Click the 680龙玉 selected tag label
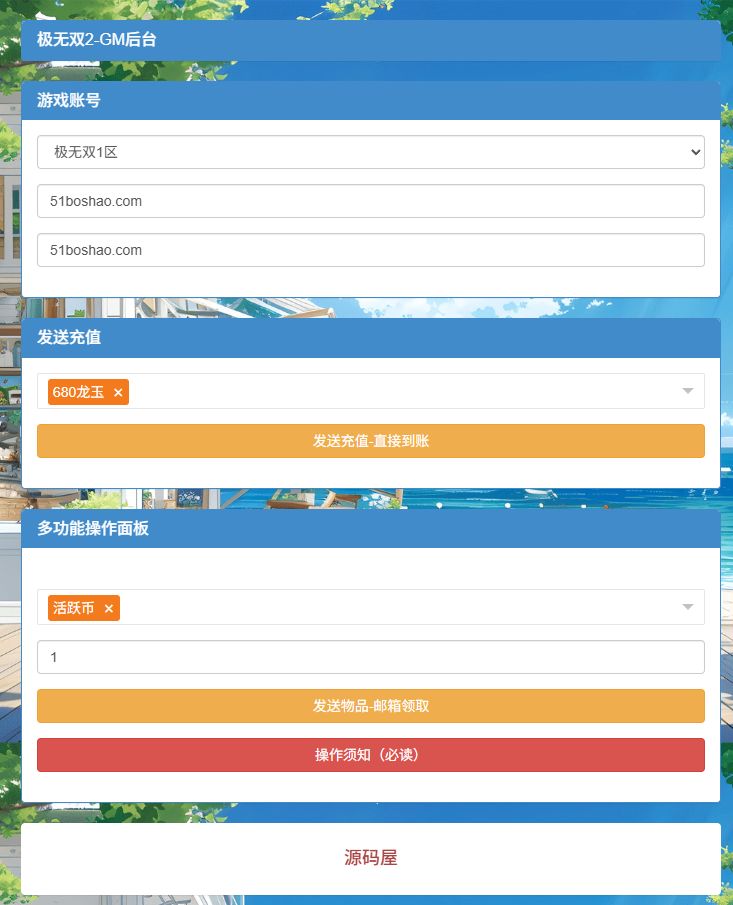733x905 pixels. [x=78, y=392]
